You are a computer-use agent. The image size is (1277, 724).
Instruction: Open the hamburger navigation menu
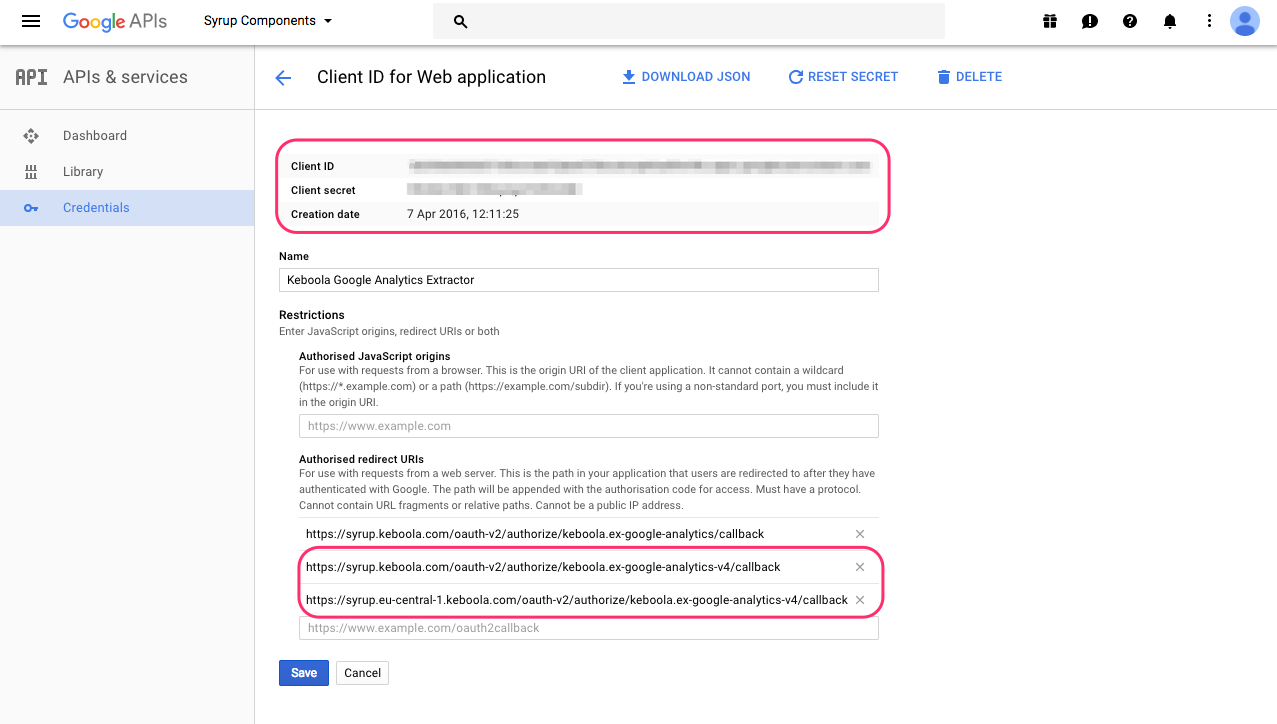click(x=31, y=21)
